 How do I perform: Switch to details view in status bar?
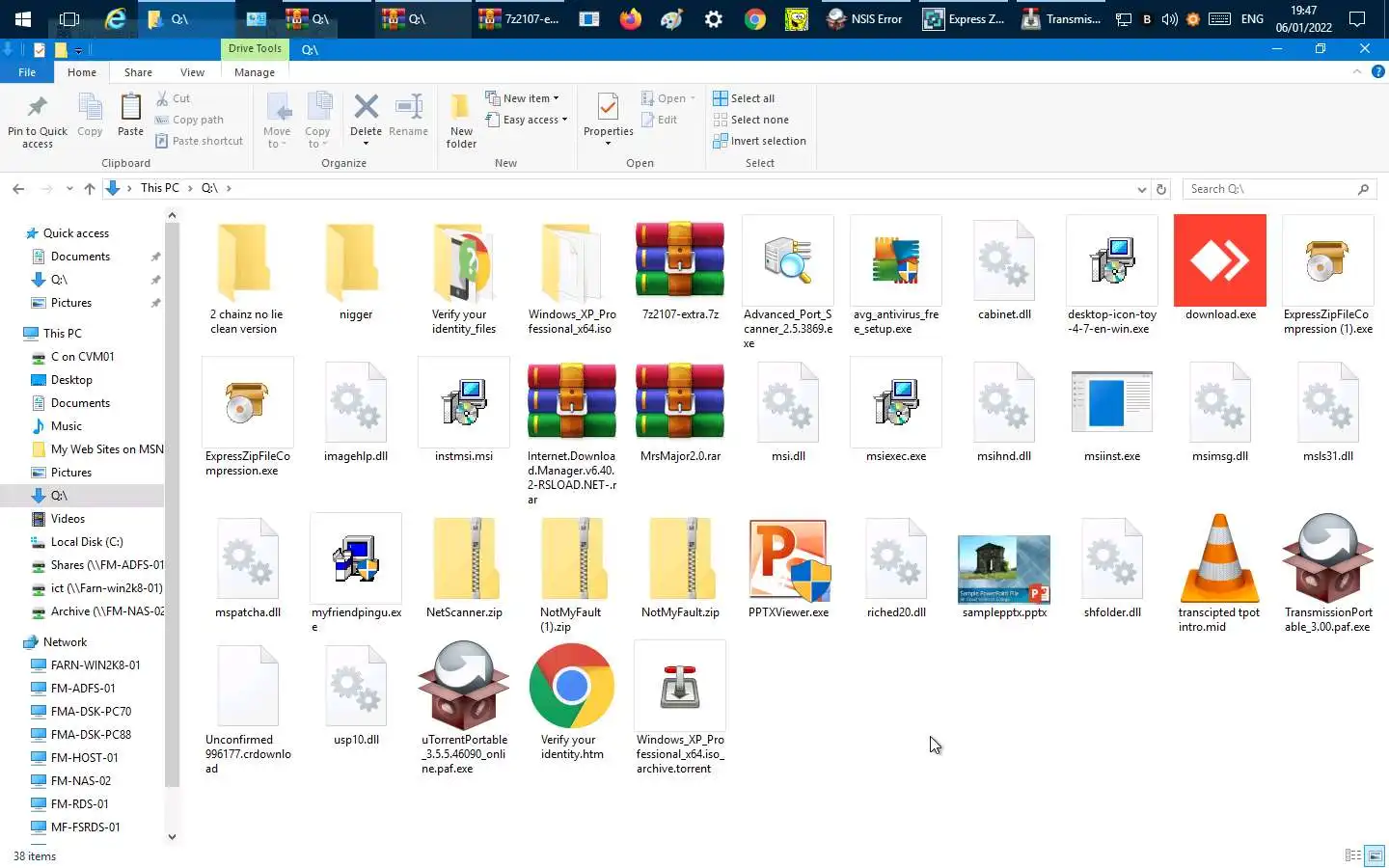point(1352,855)
